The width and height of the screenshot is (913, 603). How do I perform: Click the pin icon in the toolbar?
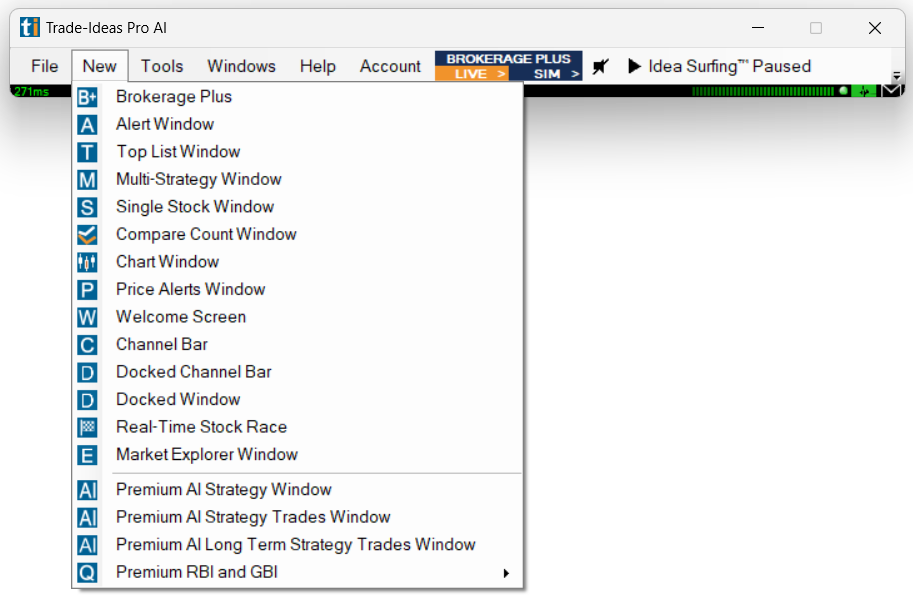coord(601,67)
